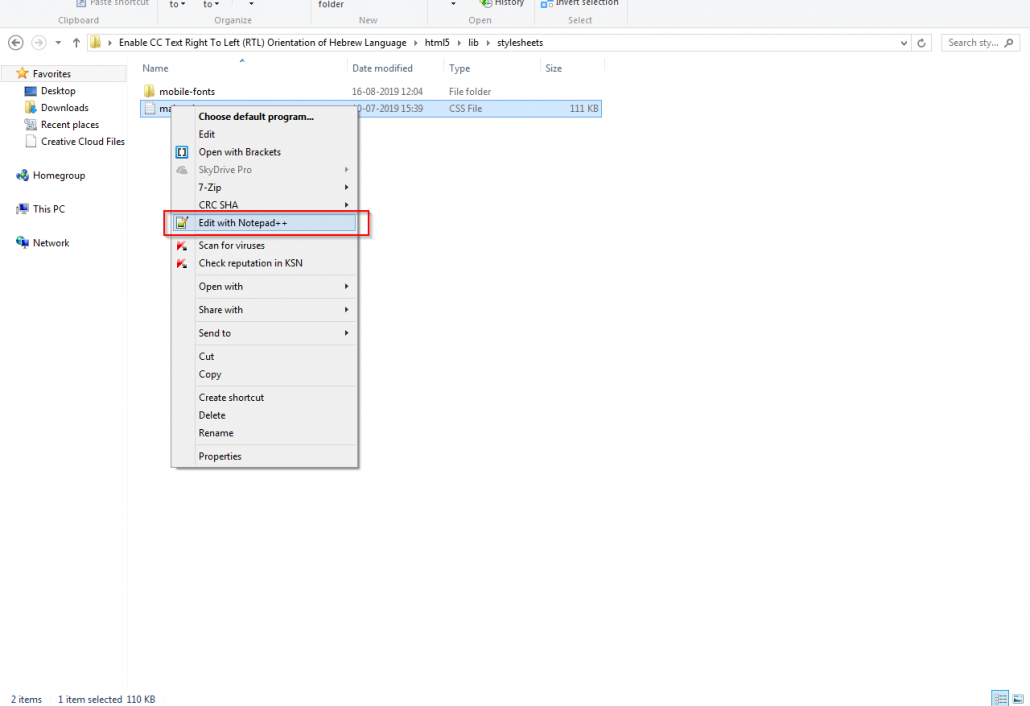This screenshot has width=1030, height=706.
Task: Click the Favorites star icon in sidebar
Action: tap(22, 74)
